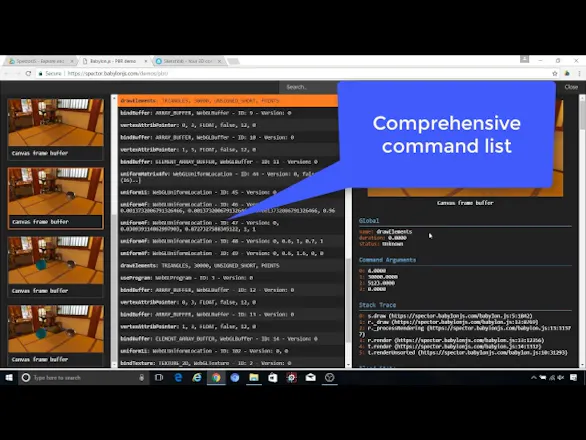The width and height of the screenshot is (586, 440).
Task: Click the details panel scrollbar
Action: 582,115
